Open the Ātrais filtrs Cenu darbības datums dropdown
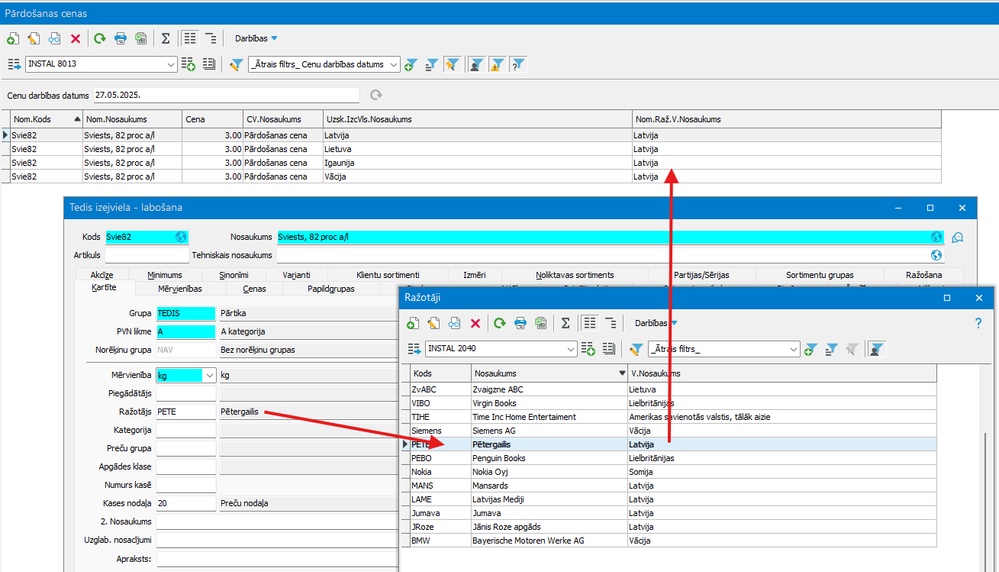Image resolution: width=999 pixels, height=572 pixels. (394, 64)
